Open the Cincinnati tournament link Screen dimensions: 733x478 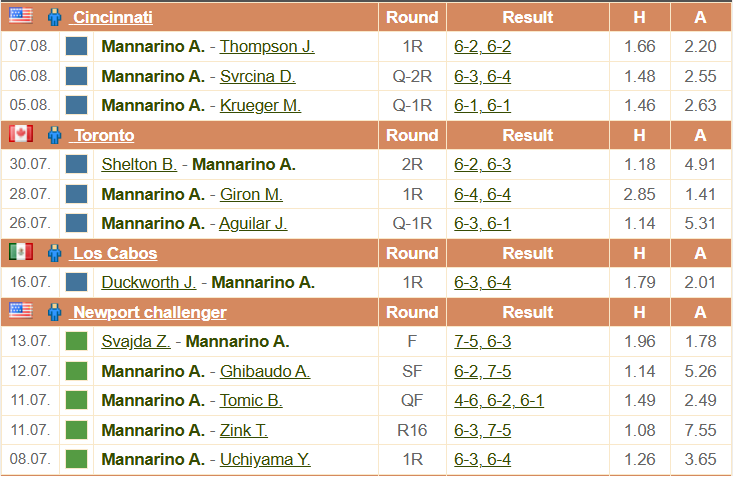(112, 17)
